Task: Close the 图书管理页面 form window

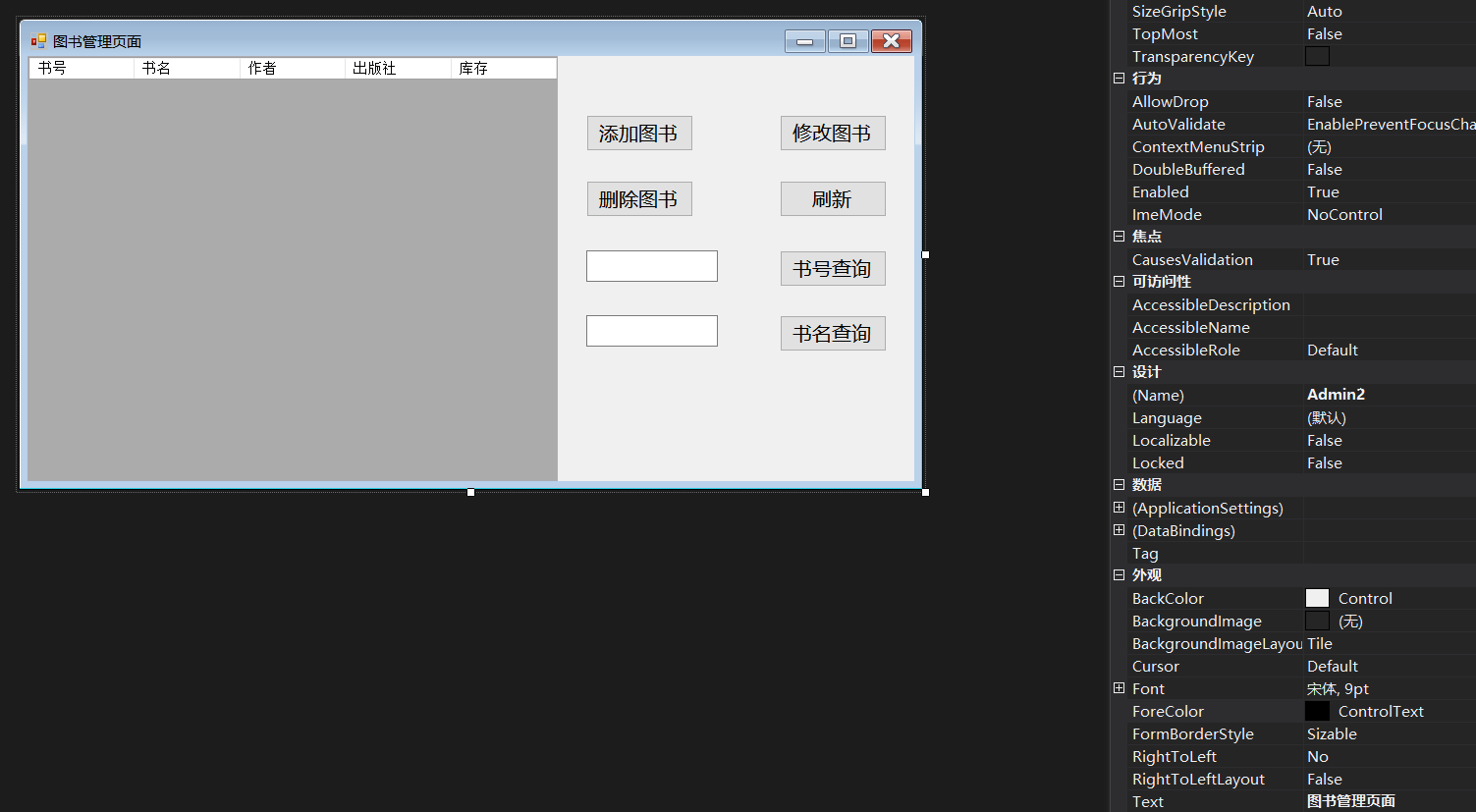Action: coord(892,41)
